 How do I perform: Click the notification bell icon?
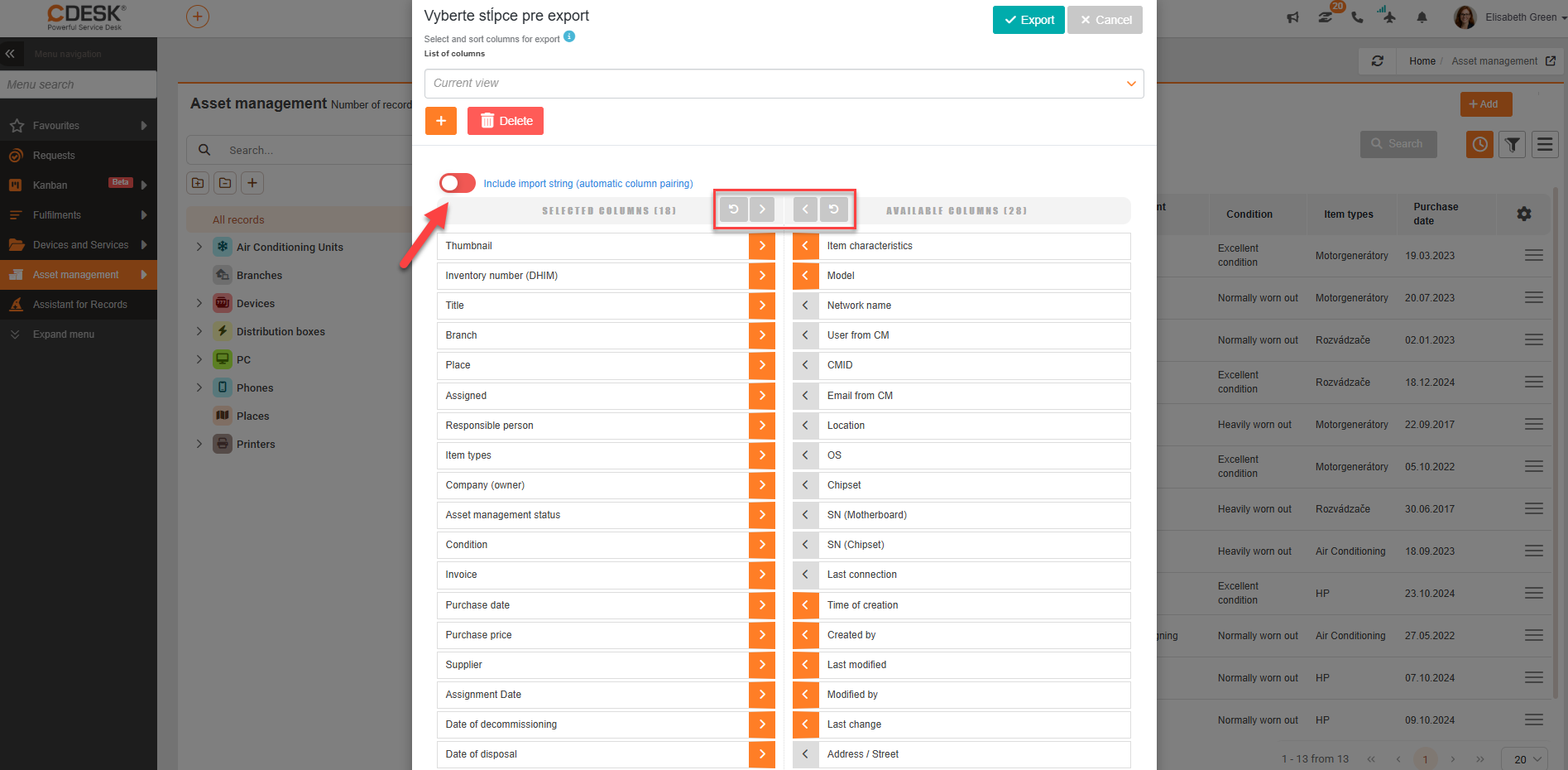click(1422, 17)
